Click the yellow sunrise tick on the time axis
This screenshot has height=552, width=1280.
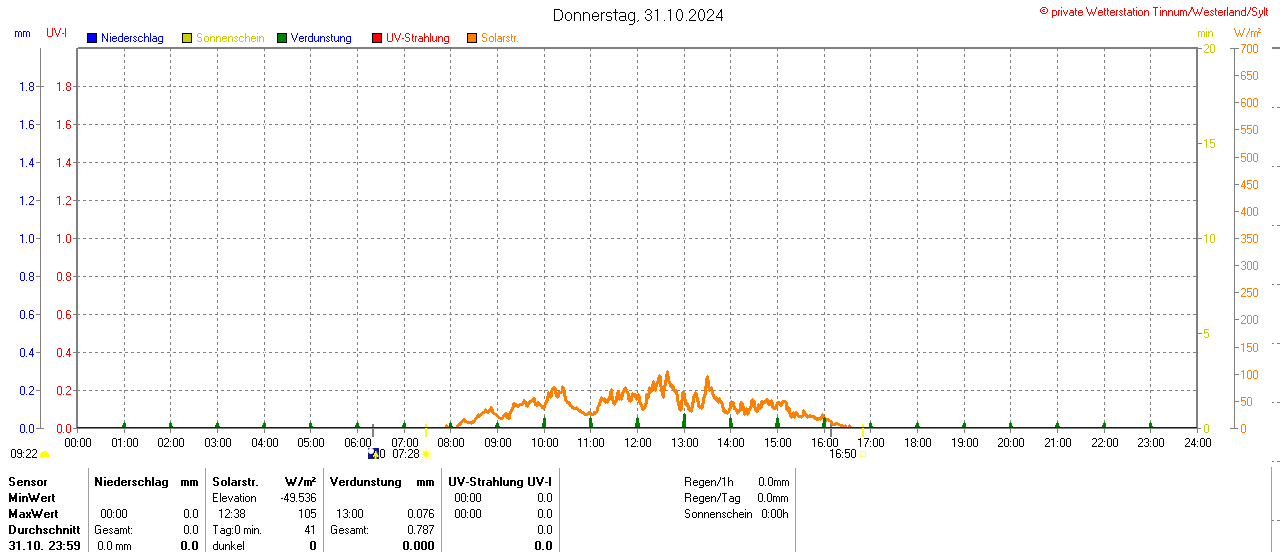(x=426, y=430)
